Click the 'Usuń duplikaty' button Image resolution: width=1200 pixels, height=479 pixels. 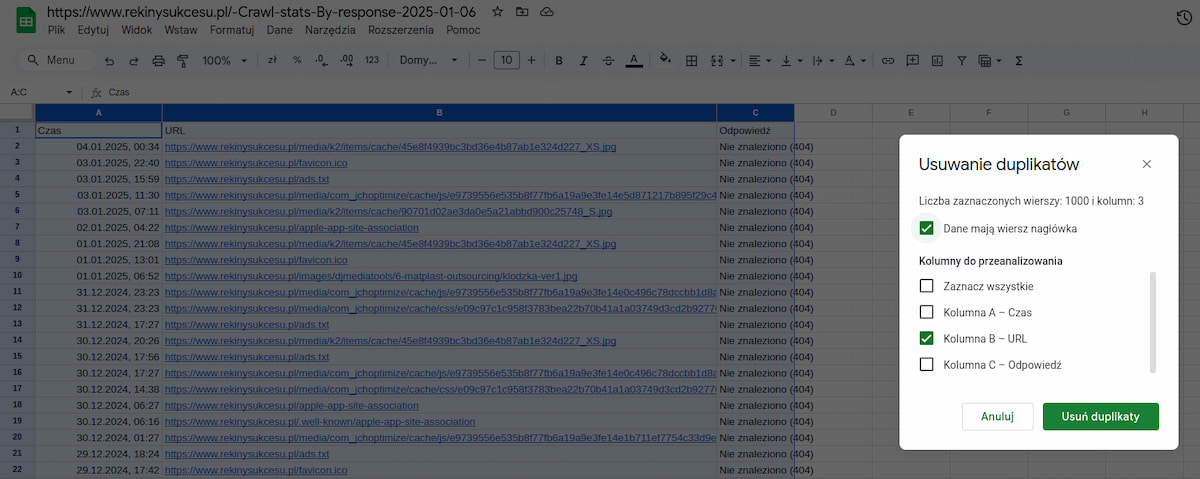tap(1100, 416)
